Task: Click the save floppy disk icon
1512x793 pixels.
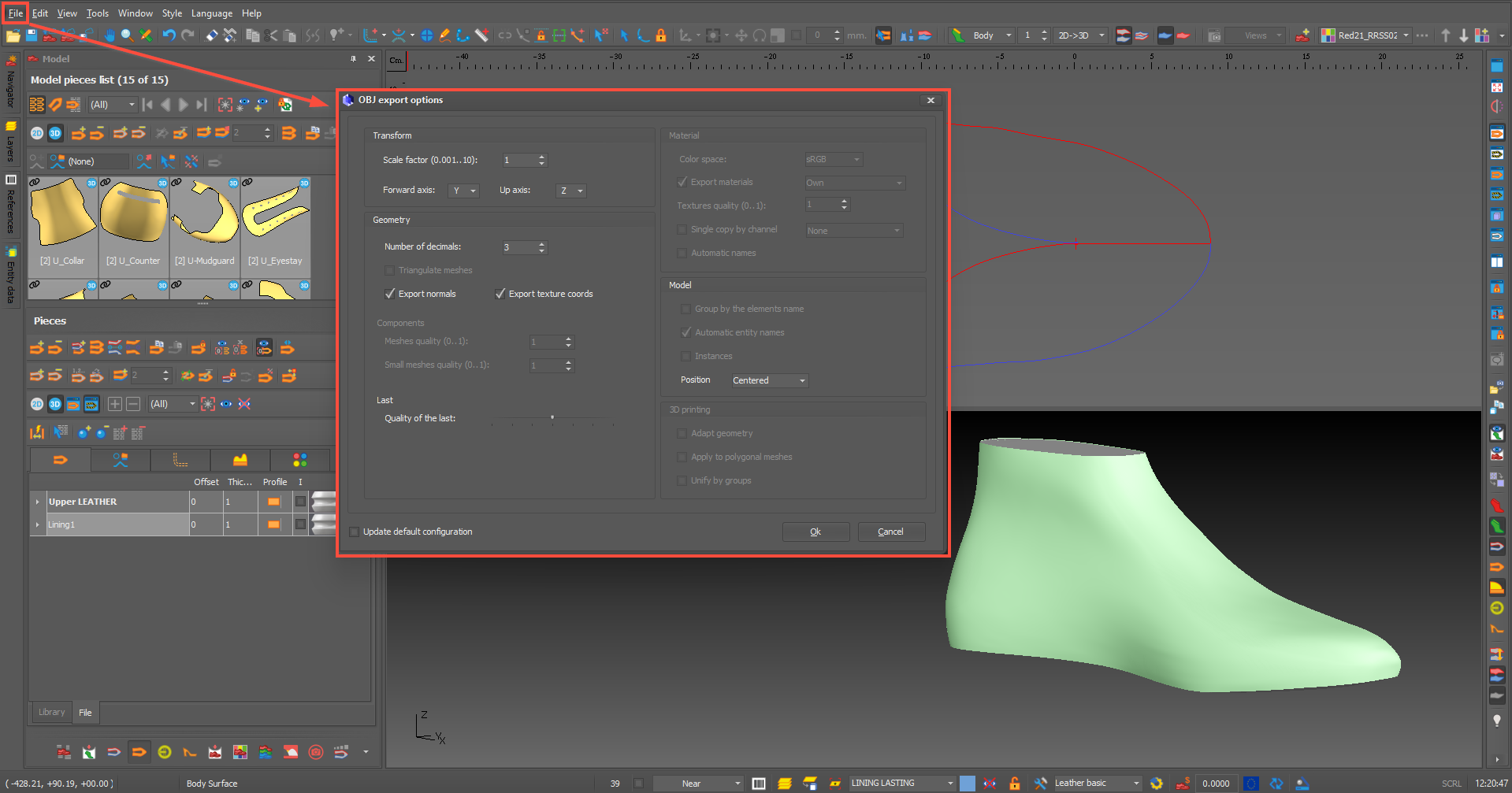Action: pyautogui.click(x=32, y=35)
